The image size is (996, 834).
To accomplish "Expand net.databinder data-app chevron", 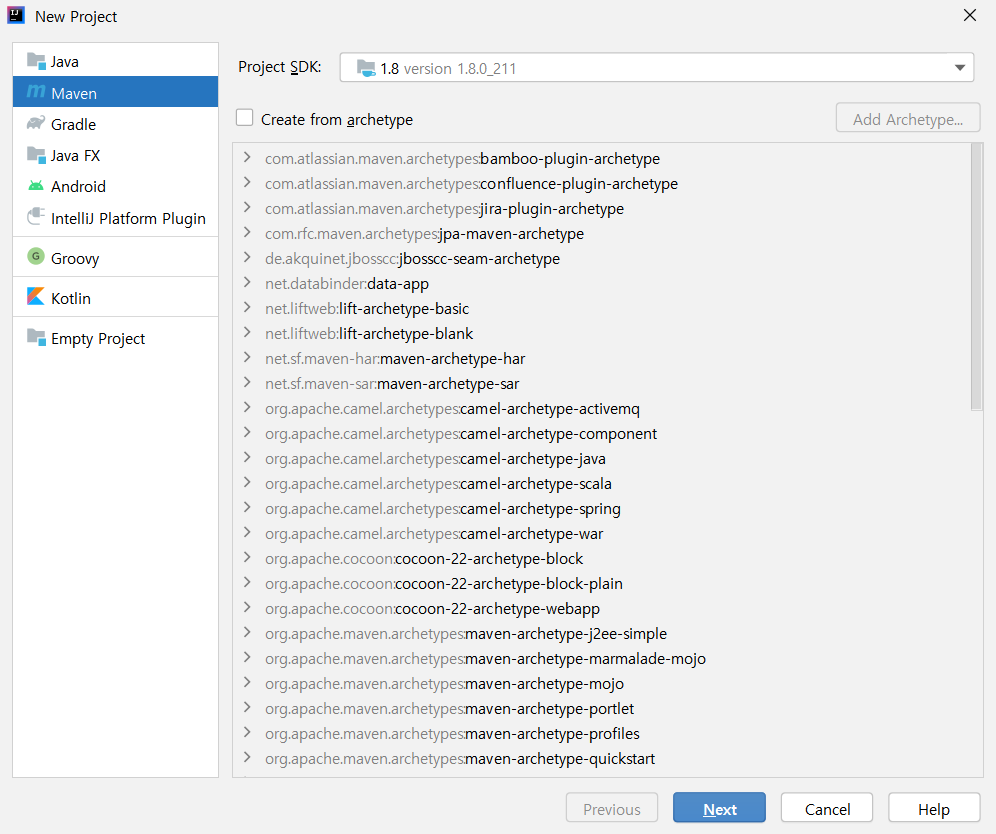I will (247, 283).
